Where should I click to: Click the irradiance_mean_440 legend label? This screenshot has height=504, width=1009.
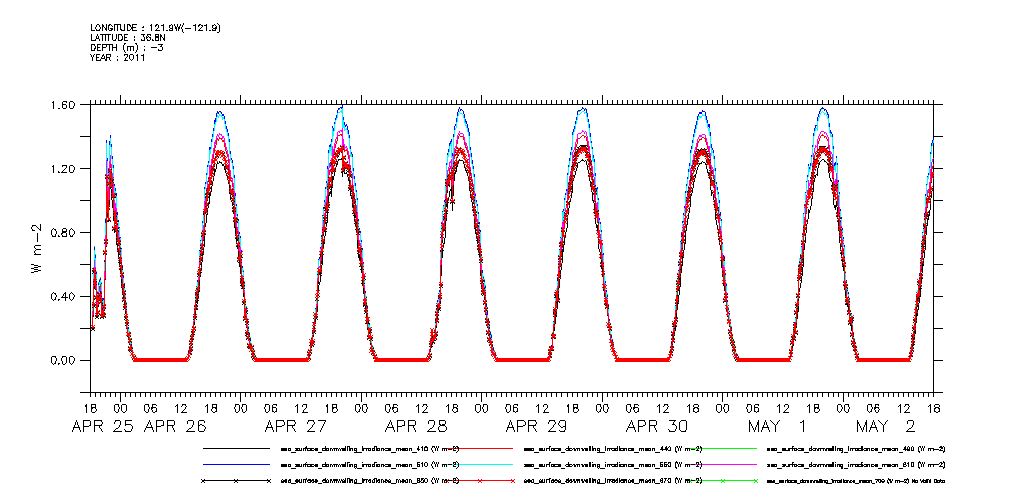pos(613,448)
